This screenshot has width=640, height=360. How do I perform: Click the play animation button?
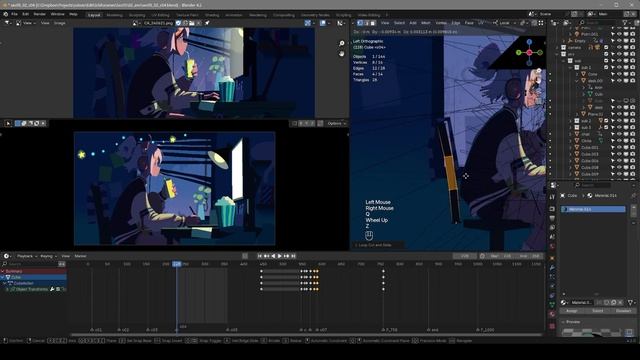click(x=280, y=256)
